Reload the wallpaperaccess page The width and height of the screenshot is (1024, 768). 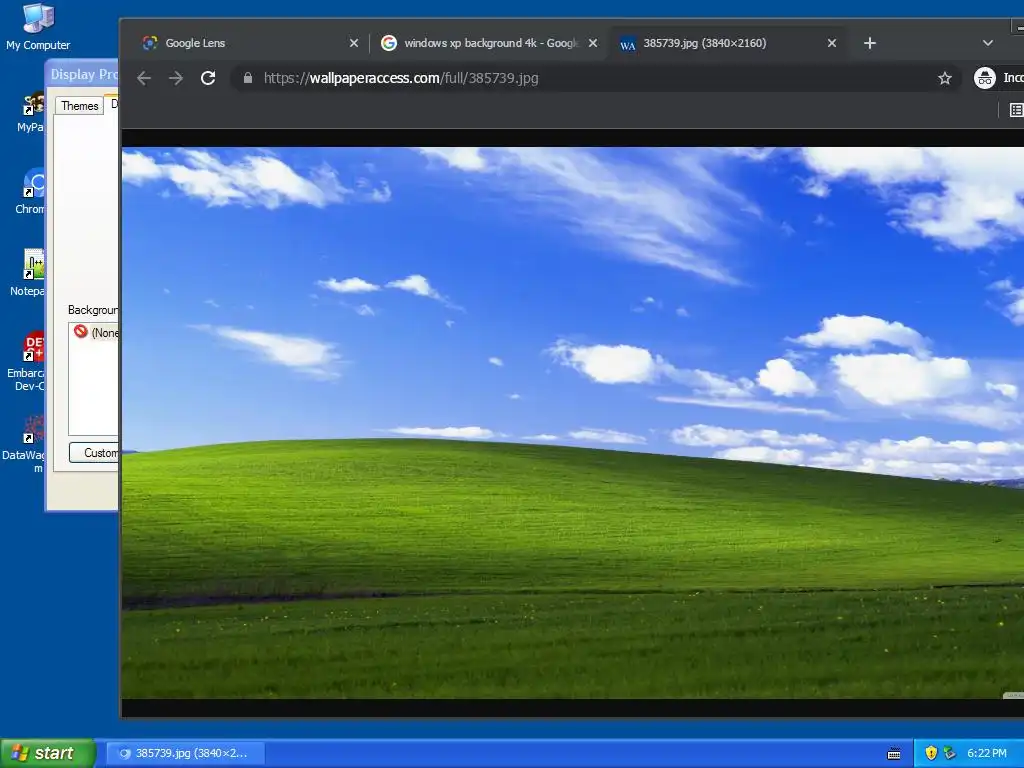(208, 78)
